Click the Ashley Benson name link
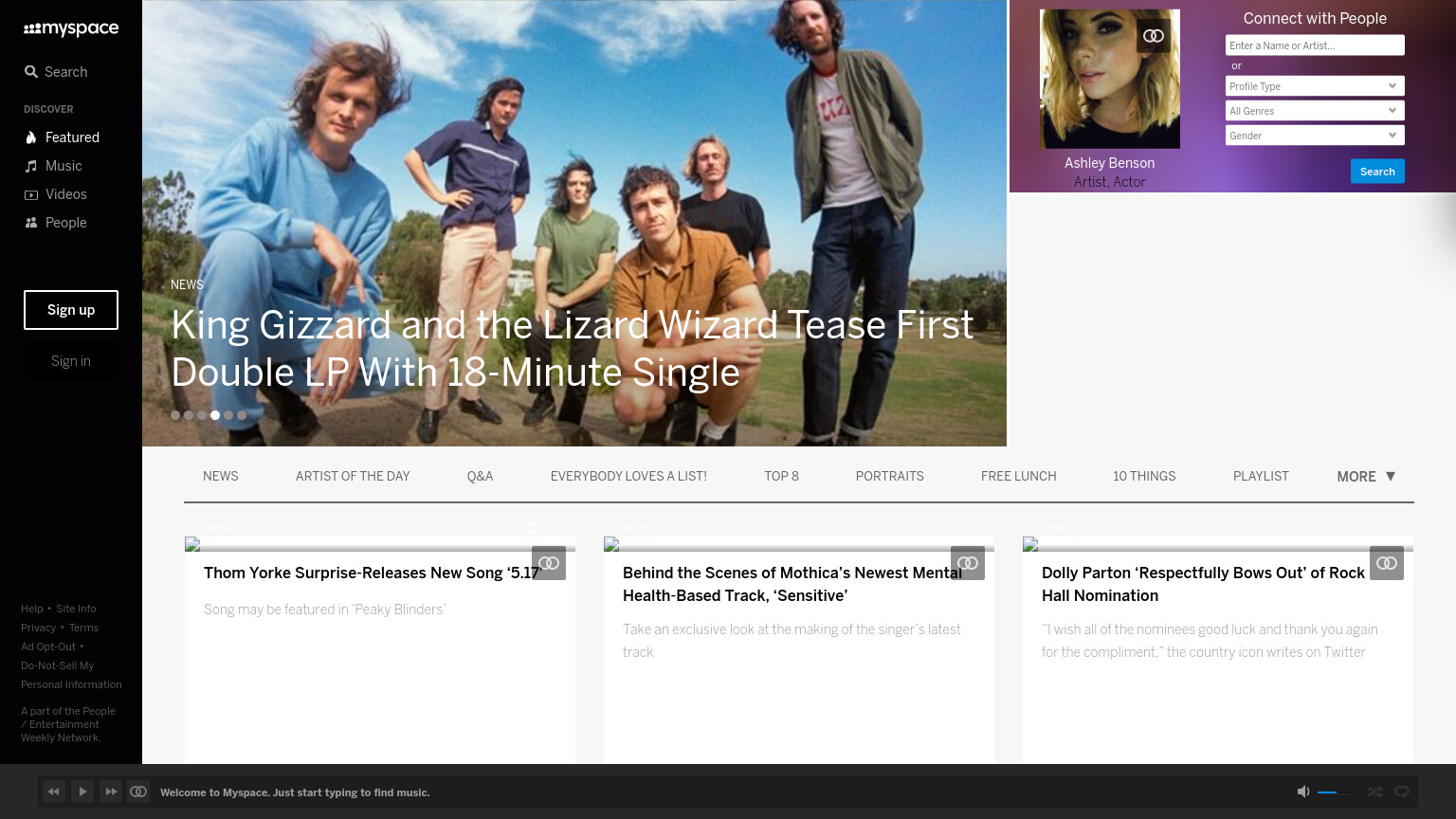Image resolution: width=1456 pixels, height=819 pixels. pyautogui.click(x=1109, y=163)
